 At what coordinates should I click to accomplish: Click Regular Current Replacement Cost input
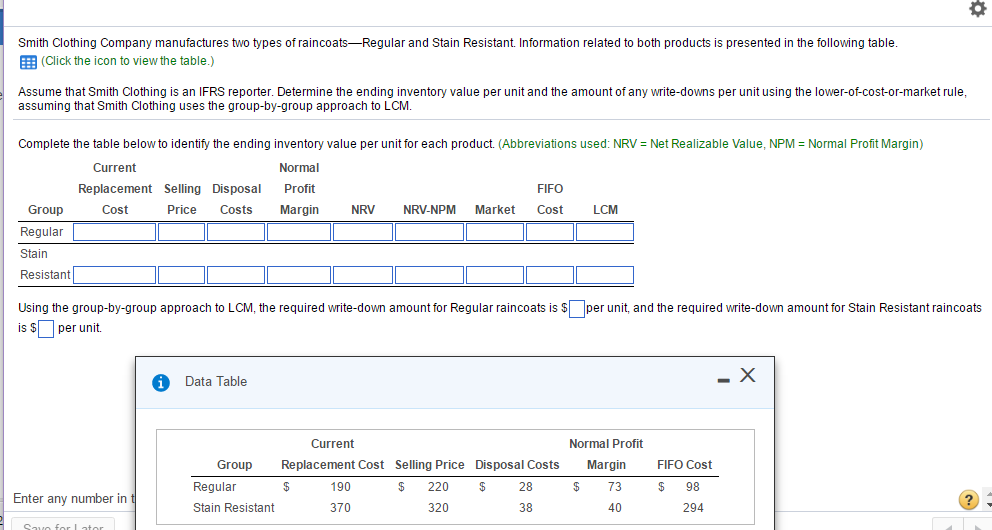click(115, 232)
